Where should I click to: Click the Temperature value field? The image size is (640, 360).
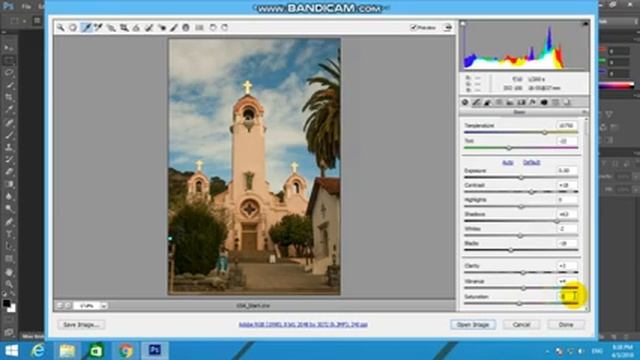[567, 126]
